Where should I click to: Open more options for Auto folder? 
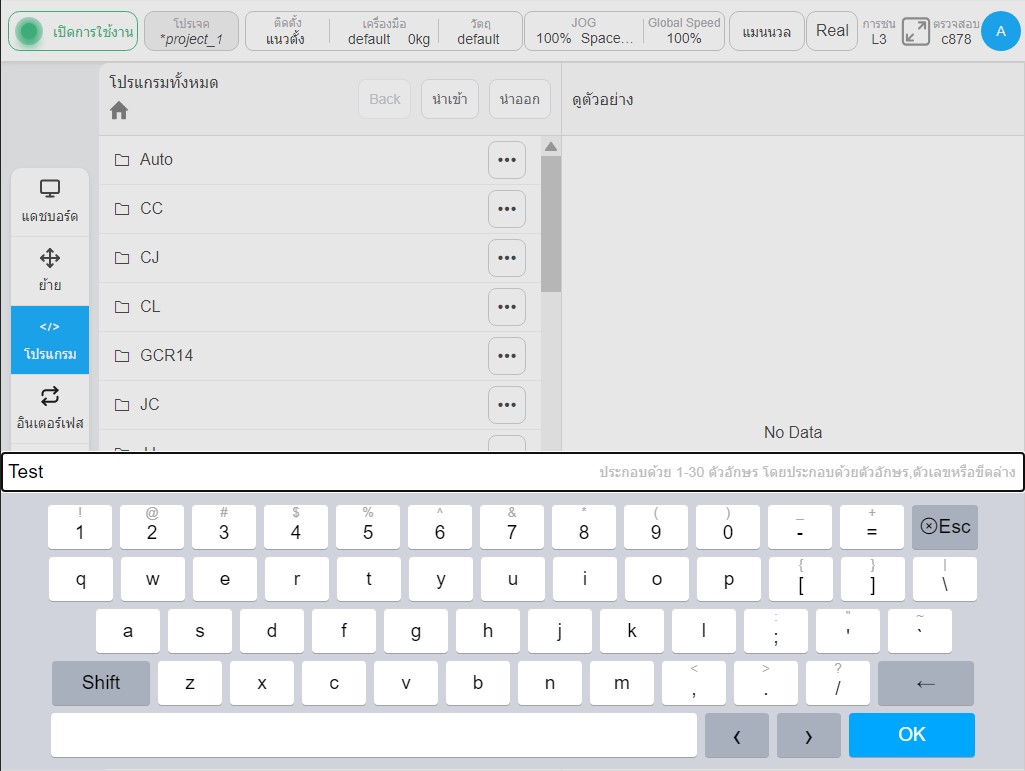pyautogui.click(x=507, y=160)
